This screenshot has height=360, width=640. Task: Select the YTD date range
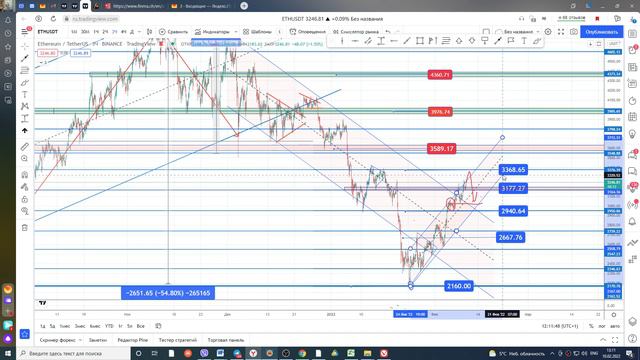(109, 326)
